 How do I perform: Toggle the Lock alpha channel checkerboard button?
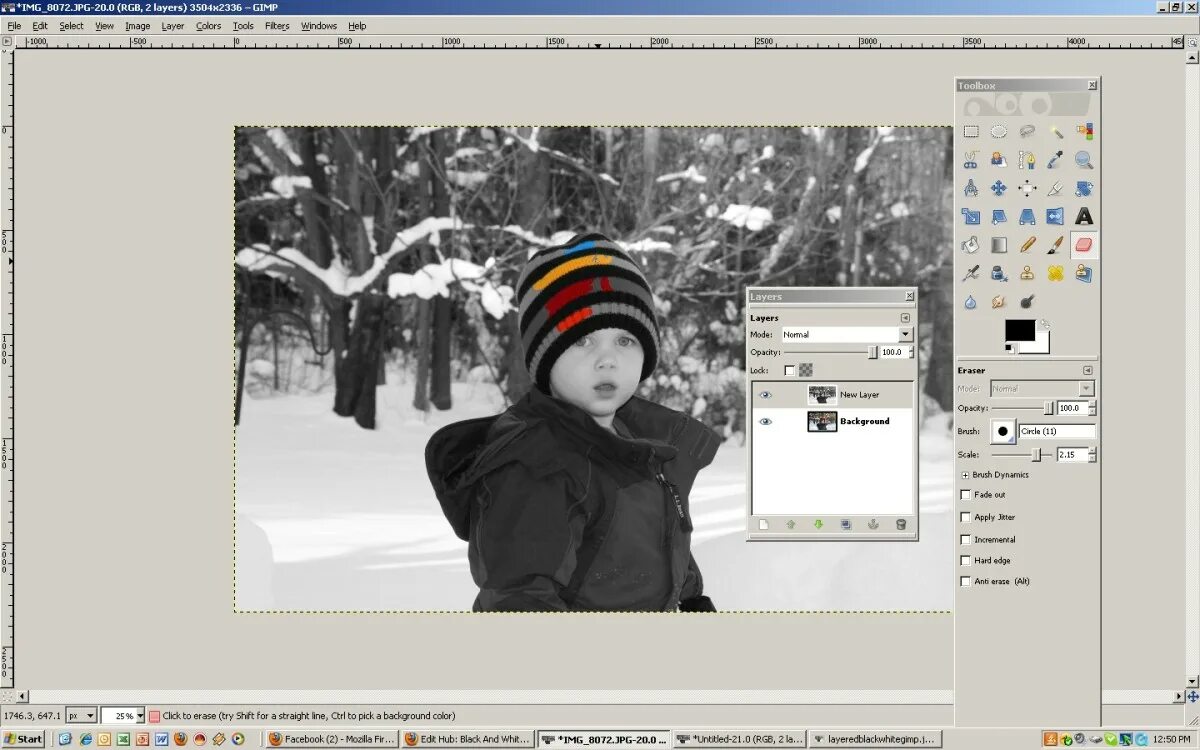pyautogui.click(x=805, y=370)
